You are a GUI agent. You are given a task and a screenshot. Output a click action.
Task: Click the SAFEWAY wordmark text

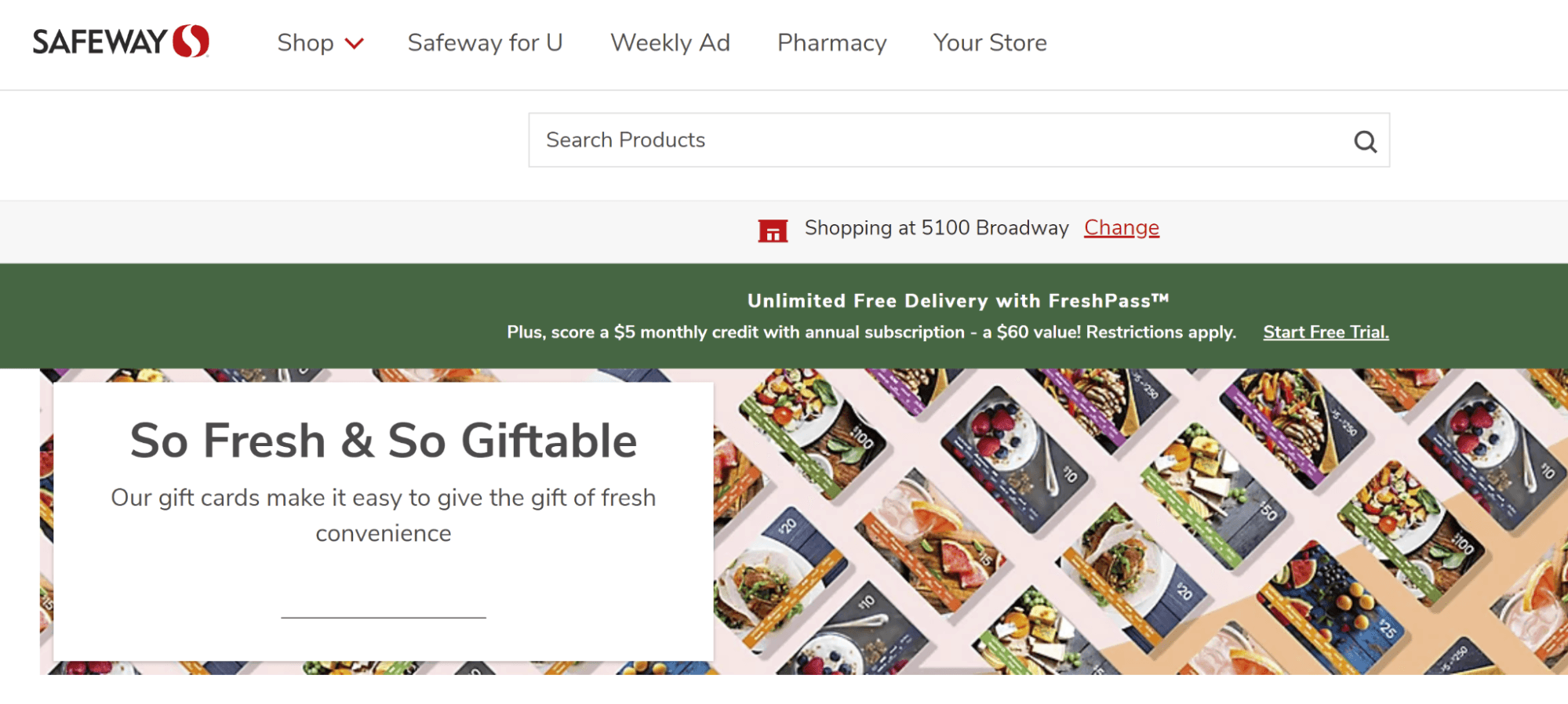click(x=100, y=42)
